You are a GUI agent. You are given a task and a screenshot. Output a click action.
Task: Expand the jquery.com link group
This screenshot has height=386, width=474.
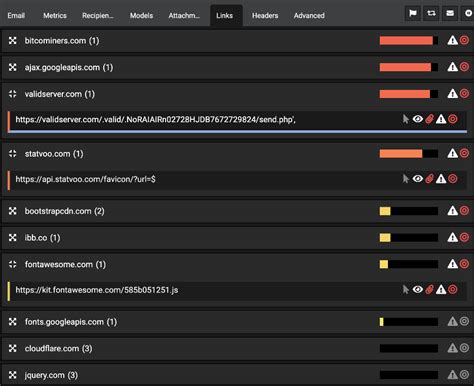click(13, 375)
